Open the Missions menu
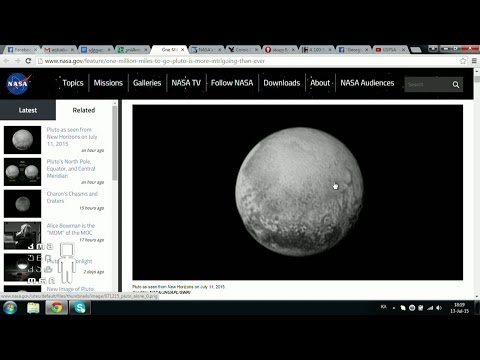Image resolution: width=480 pixels, height=360 pixels. 108,83
